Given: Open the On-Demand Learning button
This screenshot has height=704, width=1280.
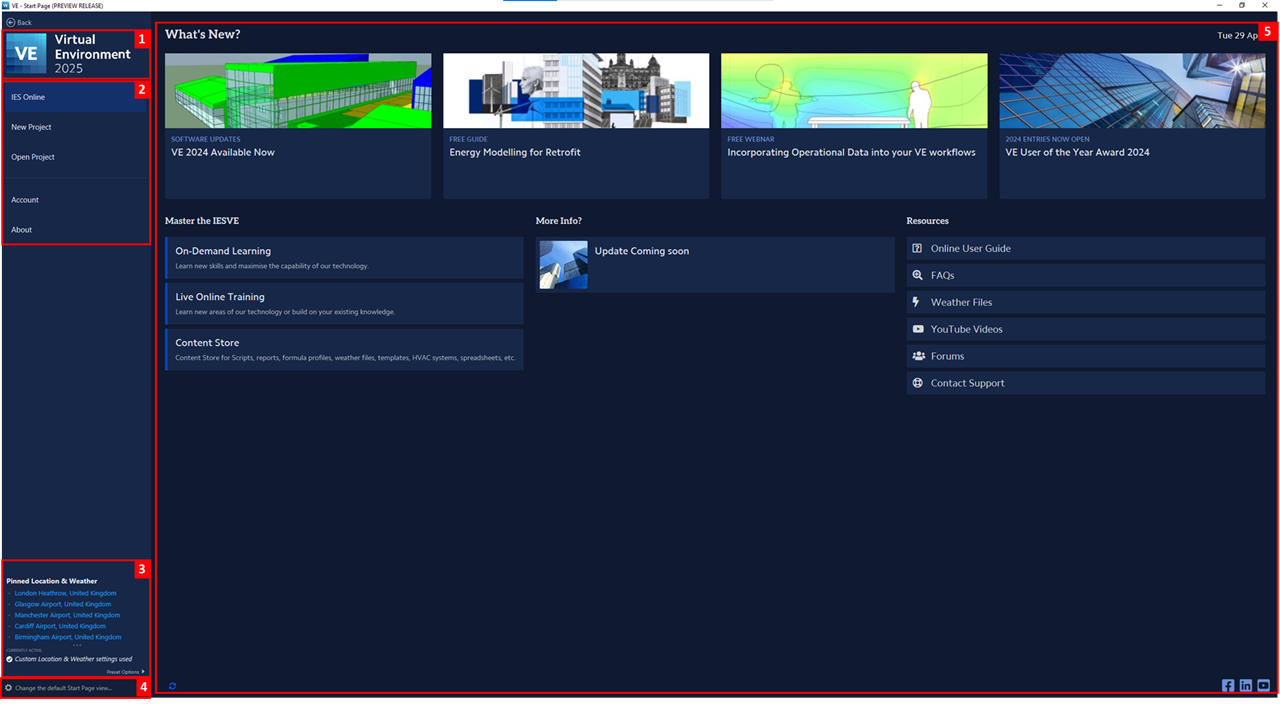Looking at the screenshot, I should [344, 257].
